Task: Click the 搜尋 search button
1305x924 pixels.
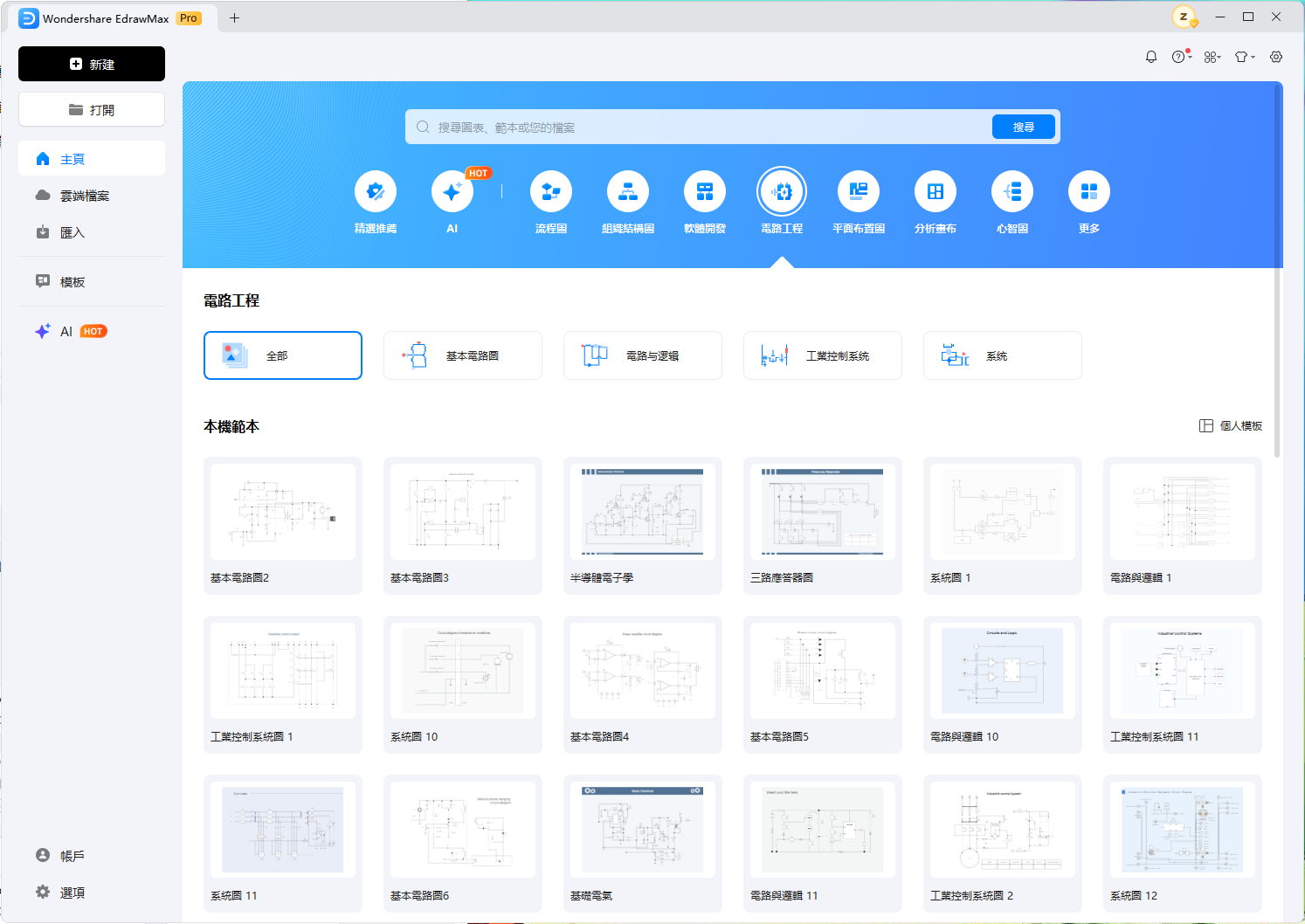Action: pos(1023,127)
